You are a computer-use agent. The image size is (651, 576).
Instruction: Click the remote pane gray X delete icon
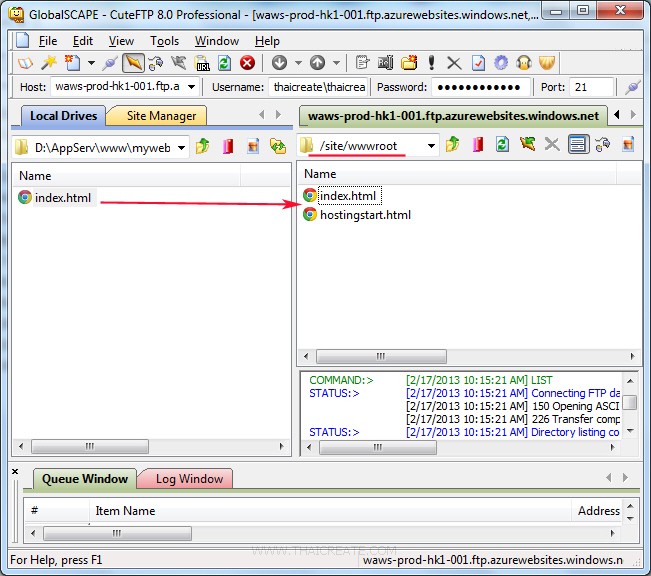coord(552,145)
